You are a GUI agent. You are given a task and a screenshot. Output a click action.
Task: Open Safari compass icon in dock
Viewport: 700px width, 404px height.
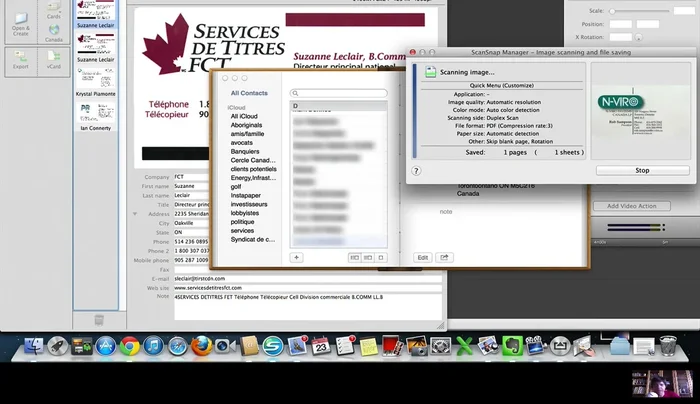pos(178,346)
